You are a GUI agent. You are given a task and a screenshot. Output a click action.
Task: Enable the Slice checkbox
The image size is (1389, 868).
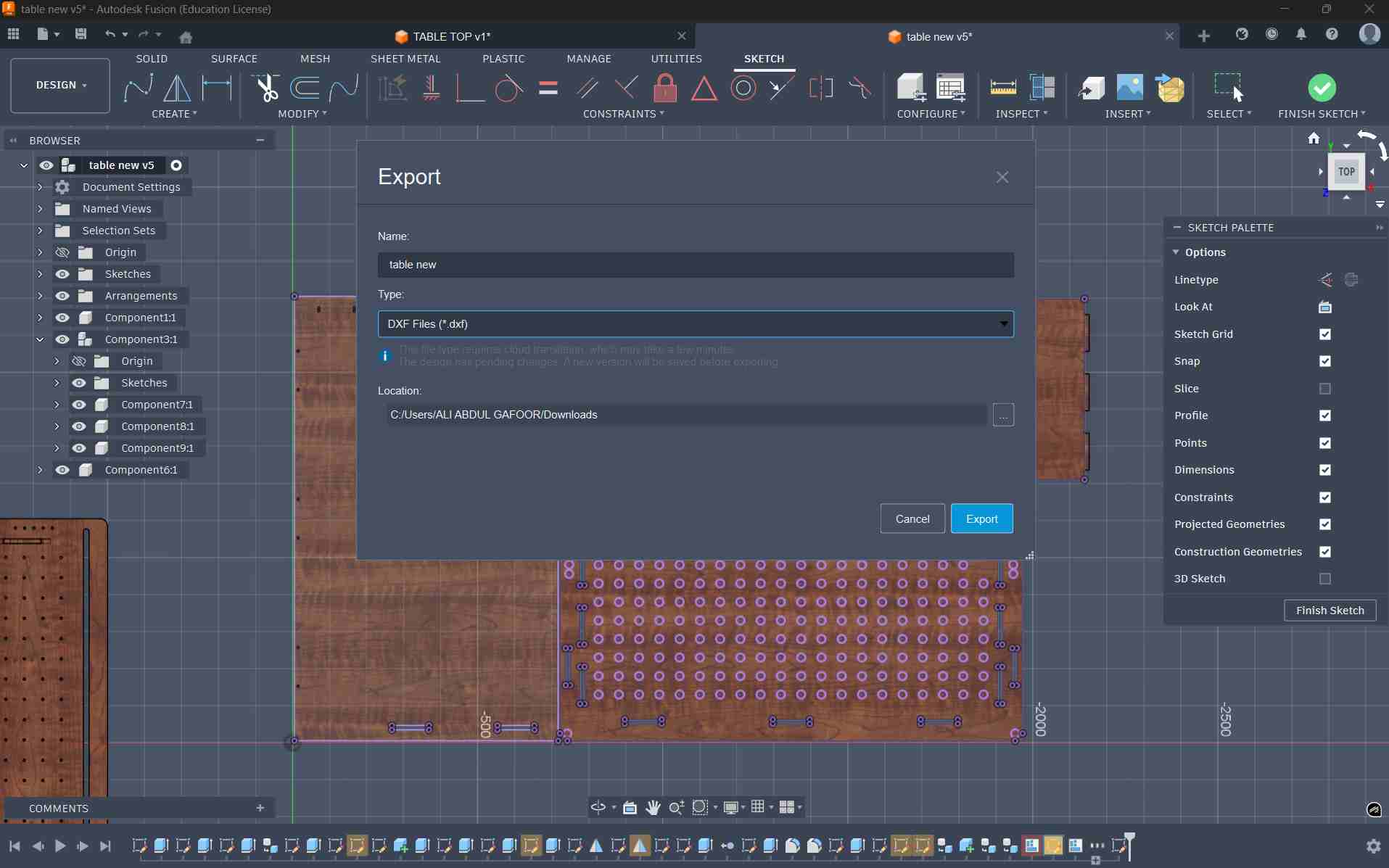(1324, 389)
